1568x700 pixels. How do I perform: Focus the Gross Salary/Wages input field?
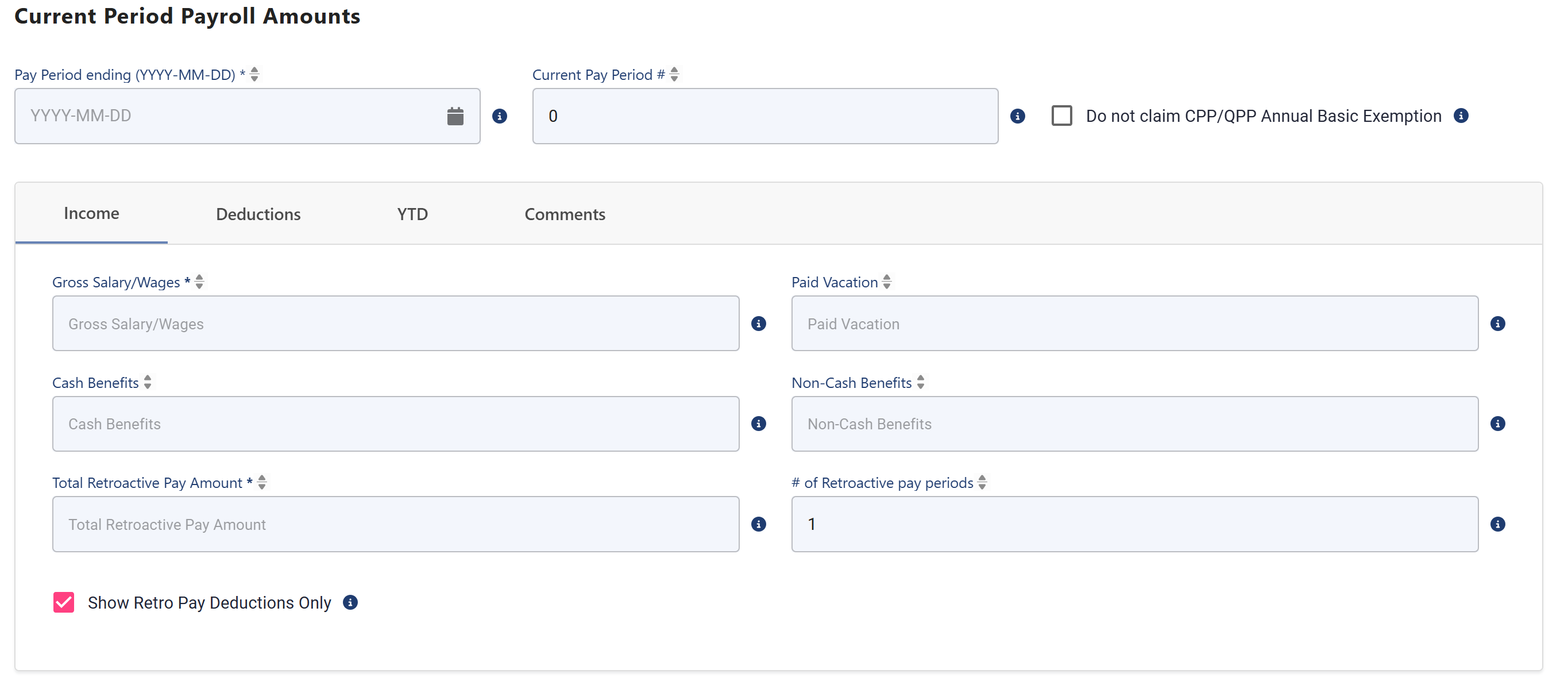point(396,324)
